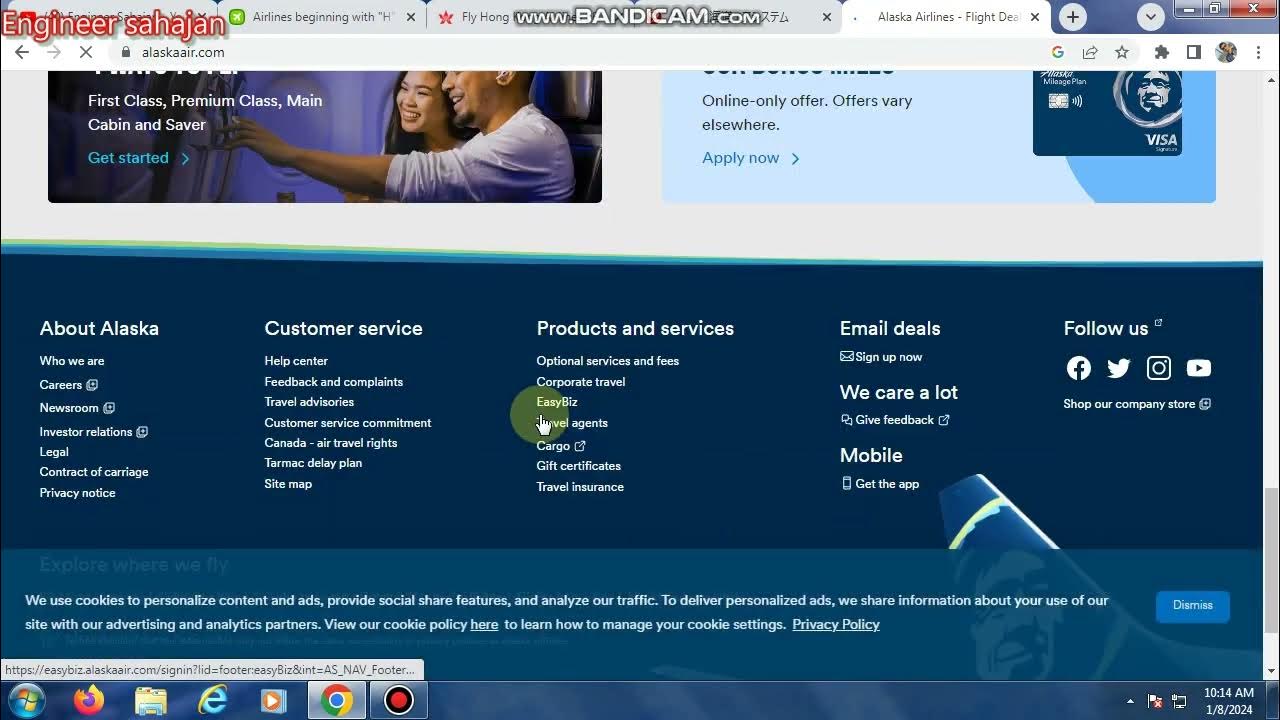Open the Site map link
Image resolution: width=1280 pixels, height=720 pixels.
tap(288, 484)
